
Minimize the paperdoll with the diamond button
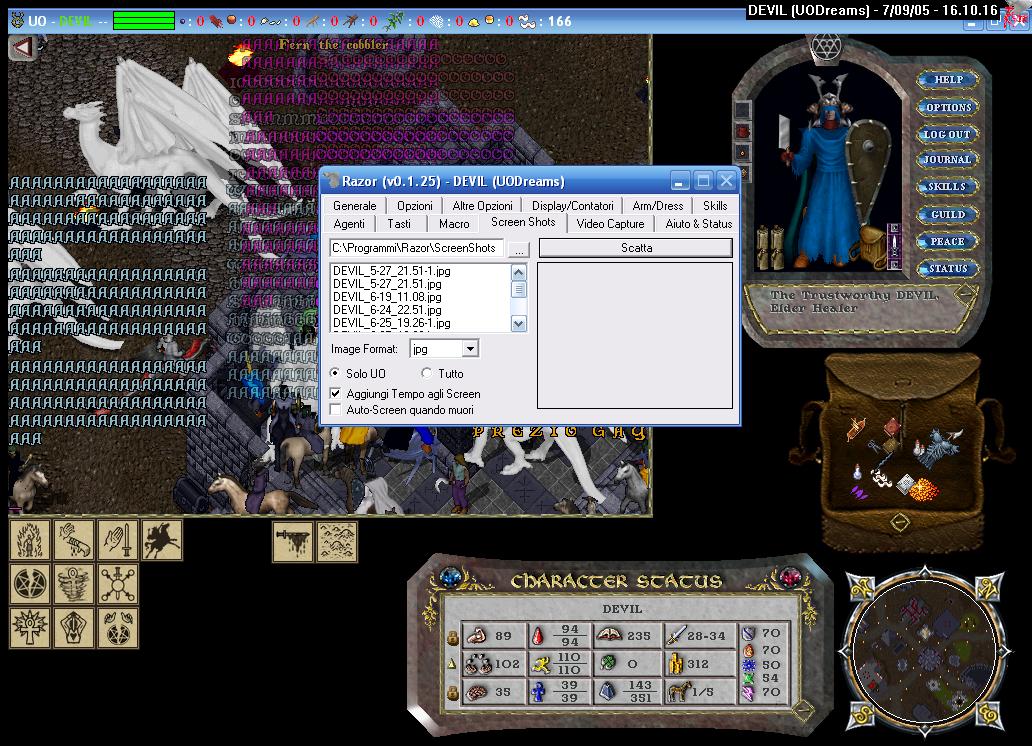966,293
